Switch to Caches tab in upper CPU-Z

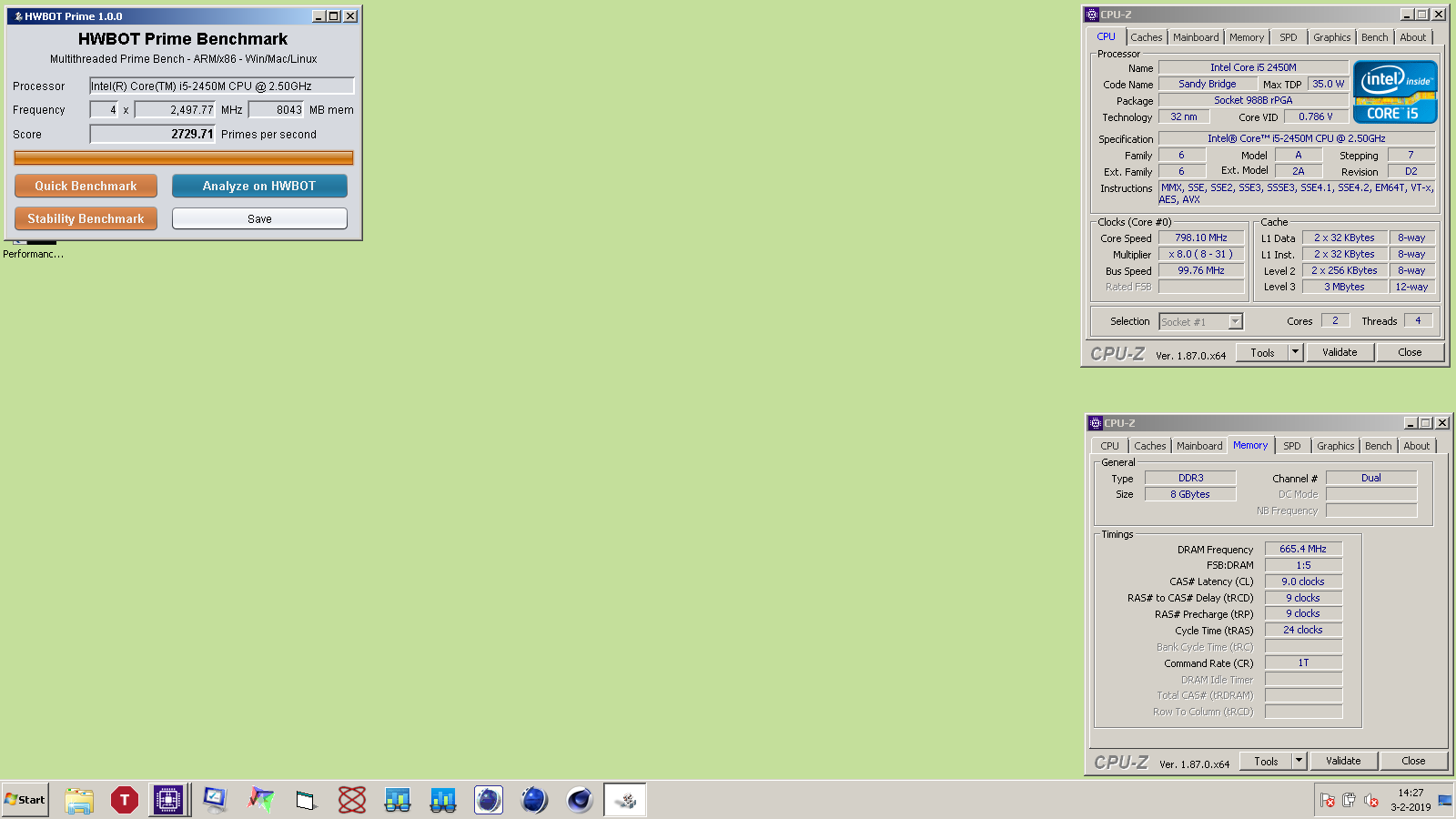click(1147, 37)
